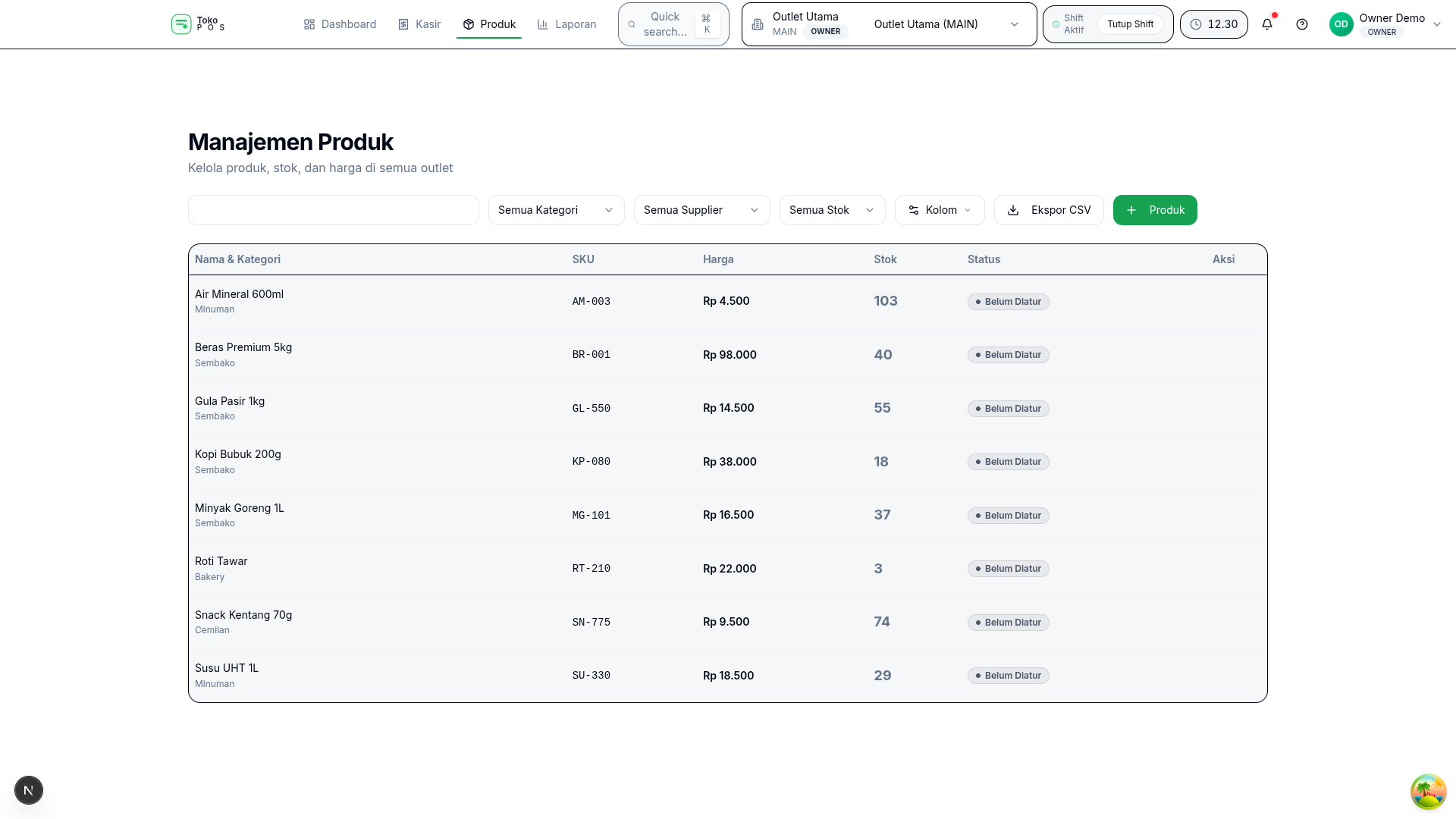Click the N badge in bottom-left corner
The height and width of the screenshot is (819, 1456).
pyautogui.click(x=29, y=790)
